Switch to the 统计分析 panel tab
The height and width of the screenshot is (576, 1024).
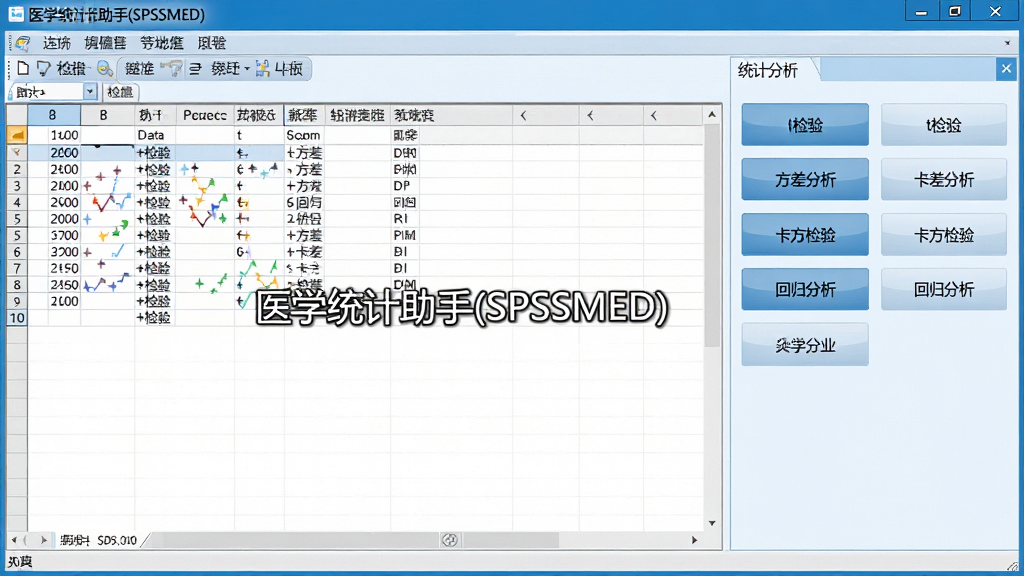pos(768,71)
